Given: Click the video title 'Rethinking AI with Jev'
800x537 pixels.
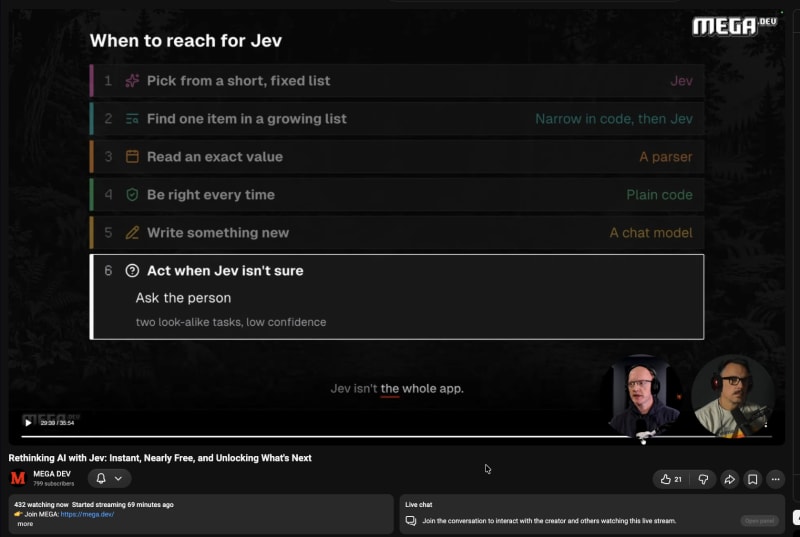Looking at the screenshot, I should pos(160,458).
